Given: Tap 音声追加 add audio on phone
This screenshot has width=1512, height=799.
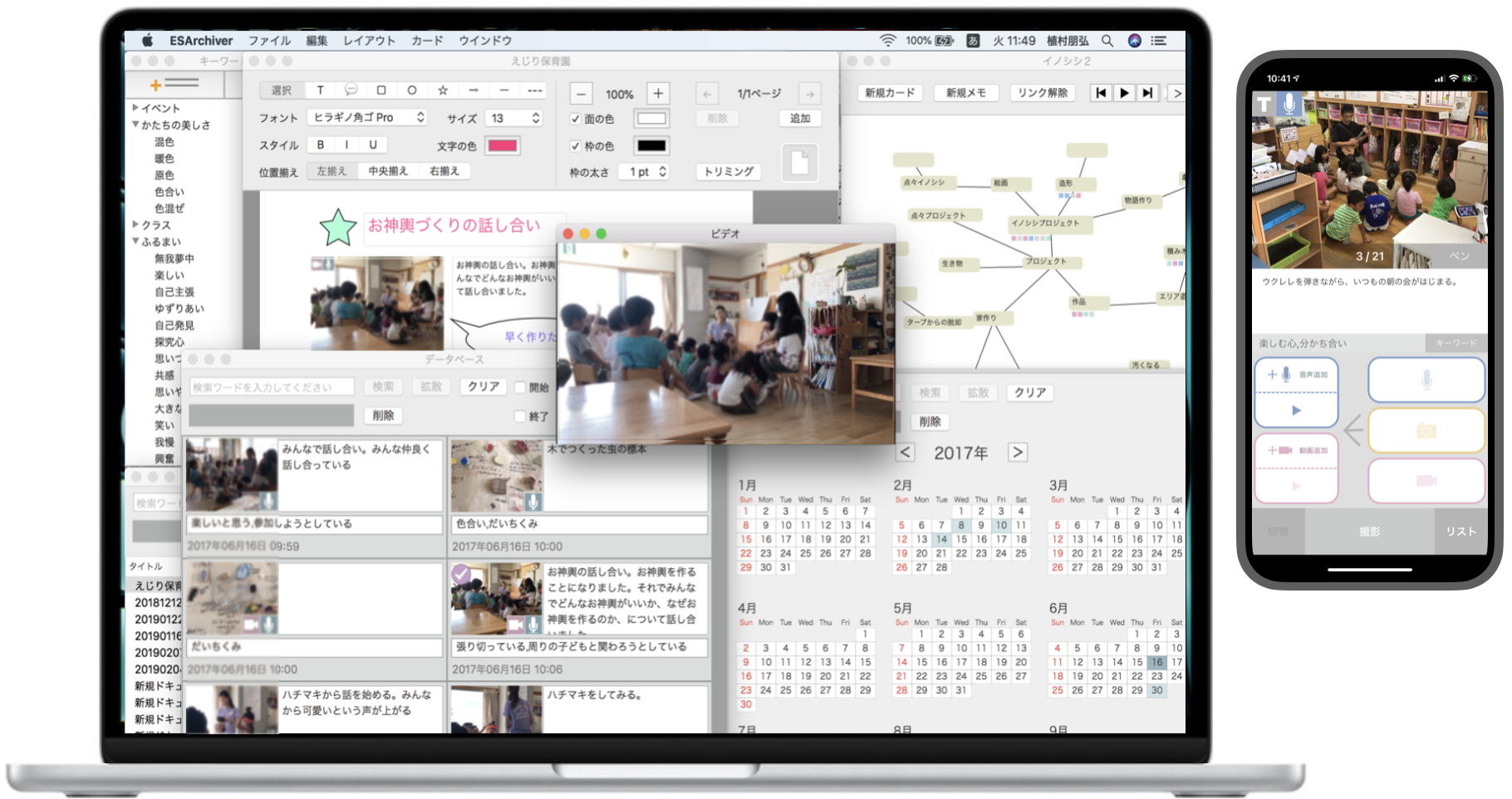Looking at the screenshot, I should (x=1296, y=375).
